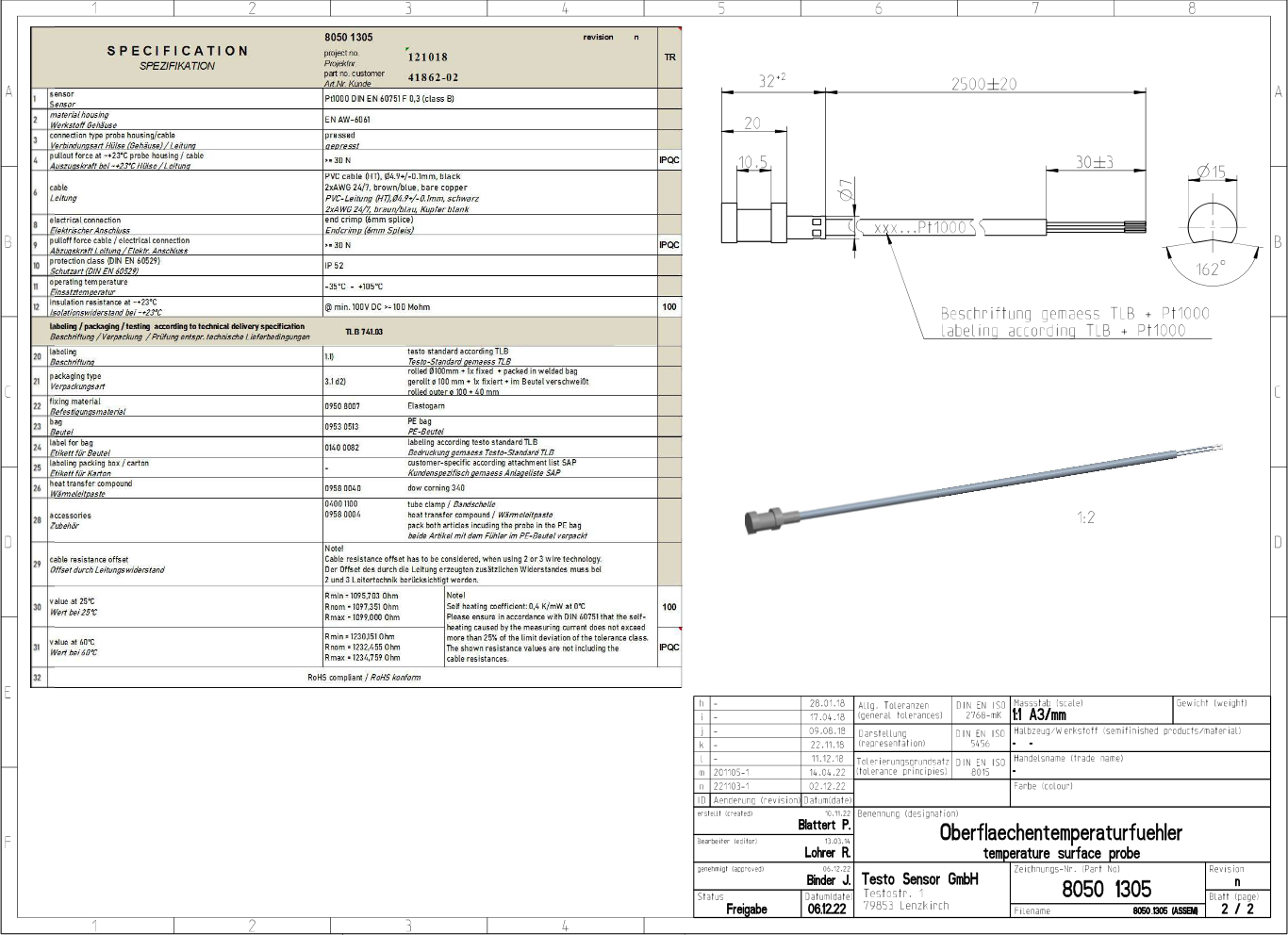This screenshot has height=935, width=1288.
Task: Click the Oberflaechentemperaturfuehler designation title
Action: 1060,832
